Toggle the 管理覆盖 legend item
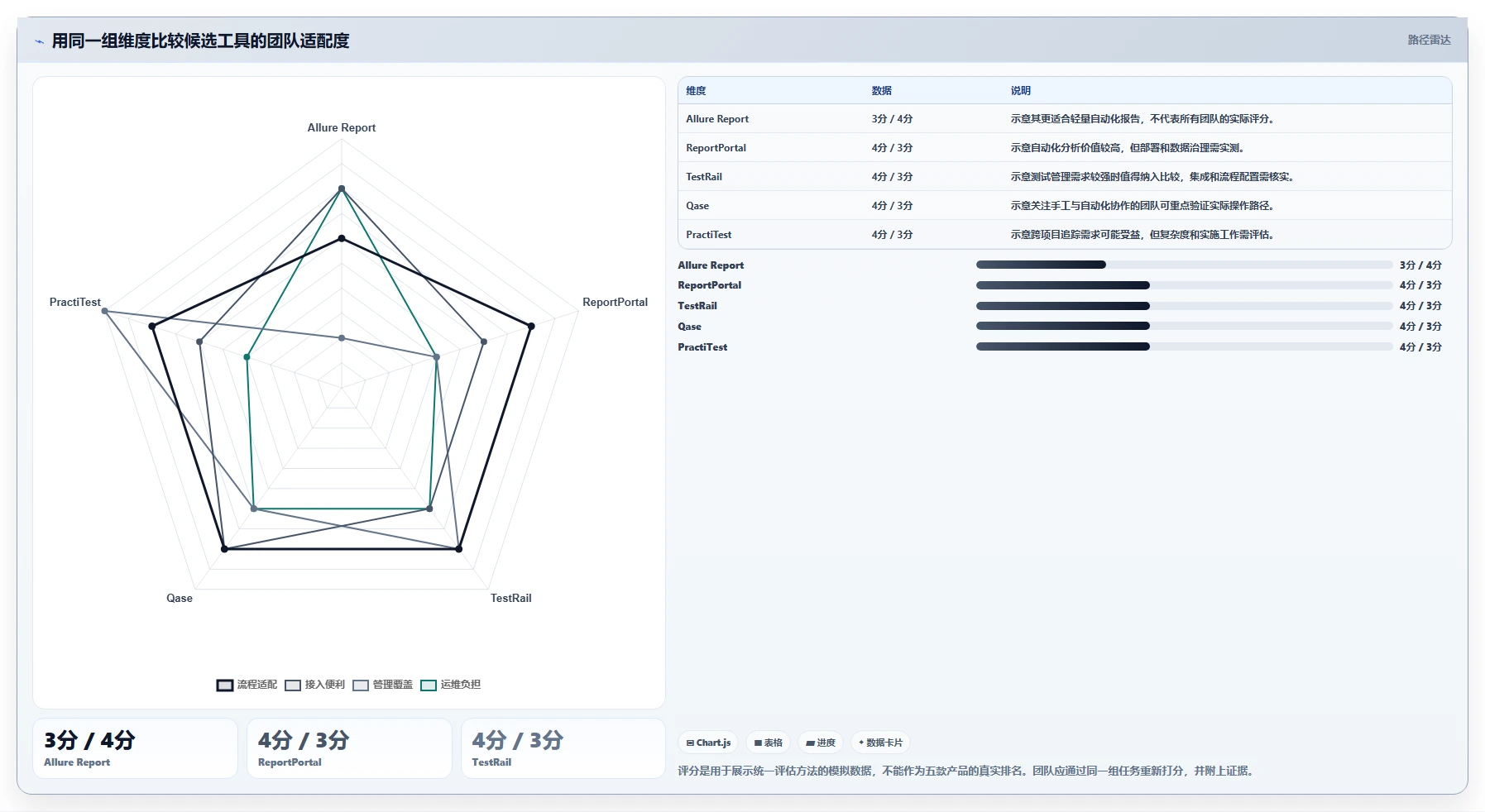1485x812 pixels. (382, 685)
